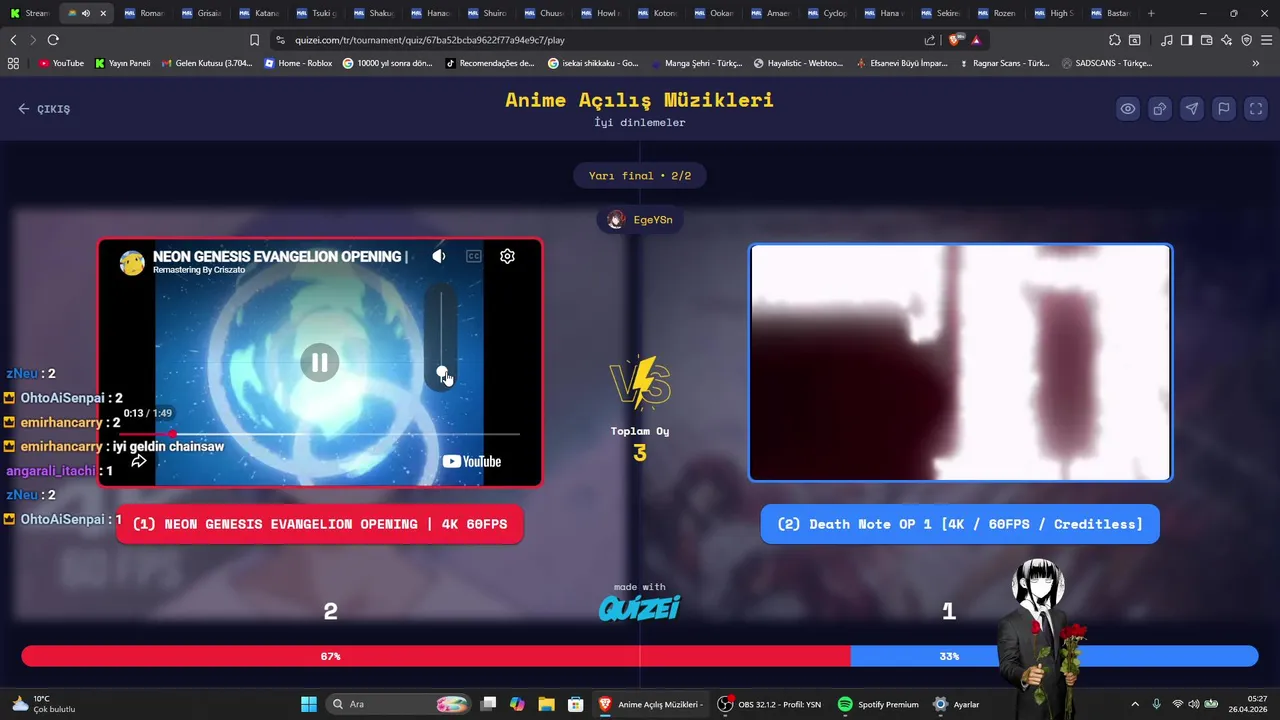Open Spotify Premium from the taskbar
1280x720 pixels.
point(877,704)
